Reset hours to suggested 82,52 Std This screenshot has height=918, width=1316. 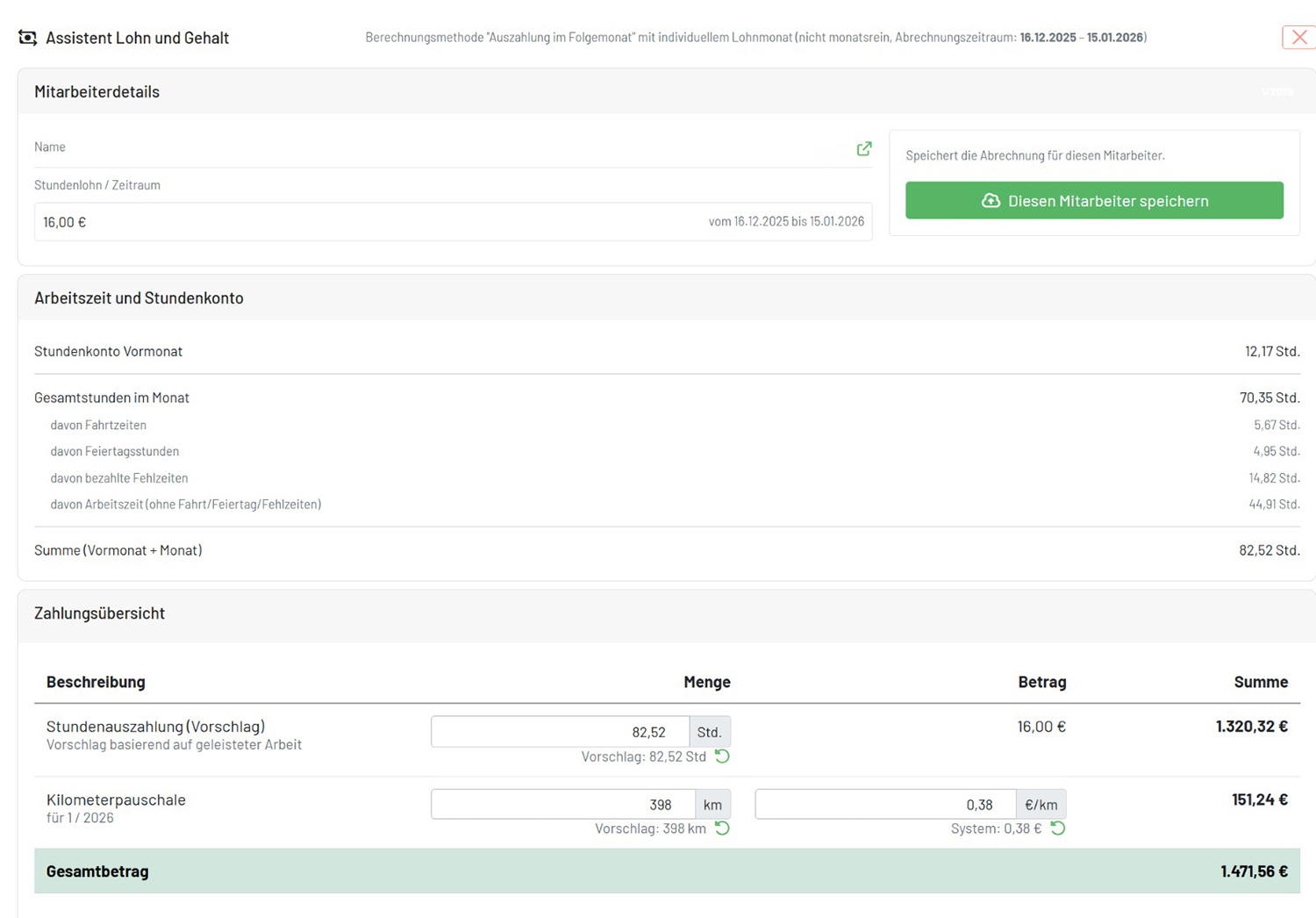coord(722,757)
